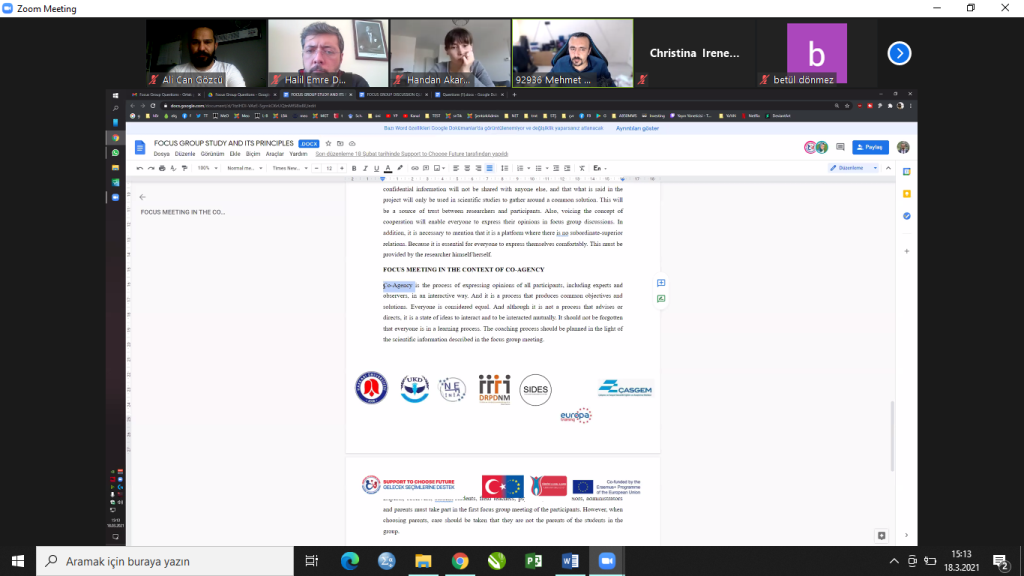Open line spacing options
This screenshot has width=1024, height=576.
point(504,168)
